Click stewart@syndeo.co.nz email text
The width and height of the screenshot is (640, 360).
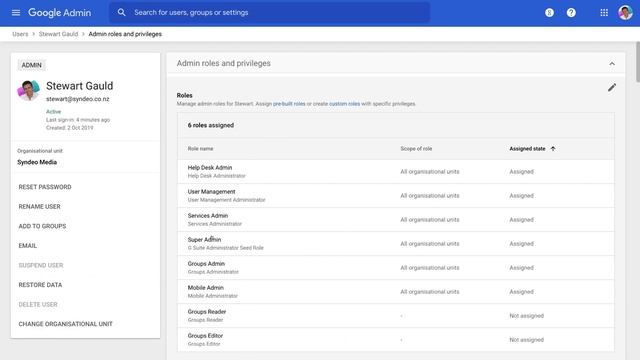(x=78, y=99)
